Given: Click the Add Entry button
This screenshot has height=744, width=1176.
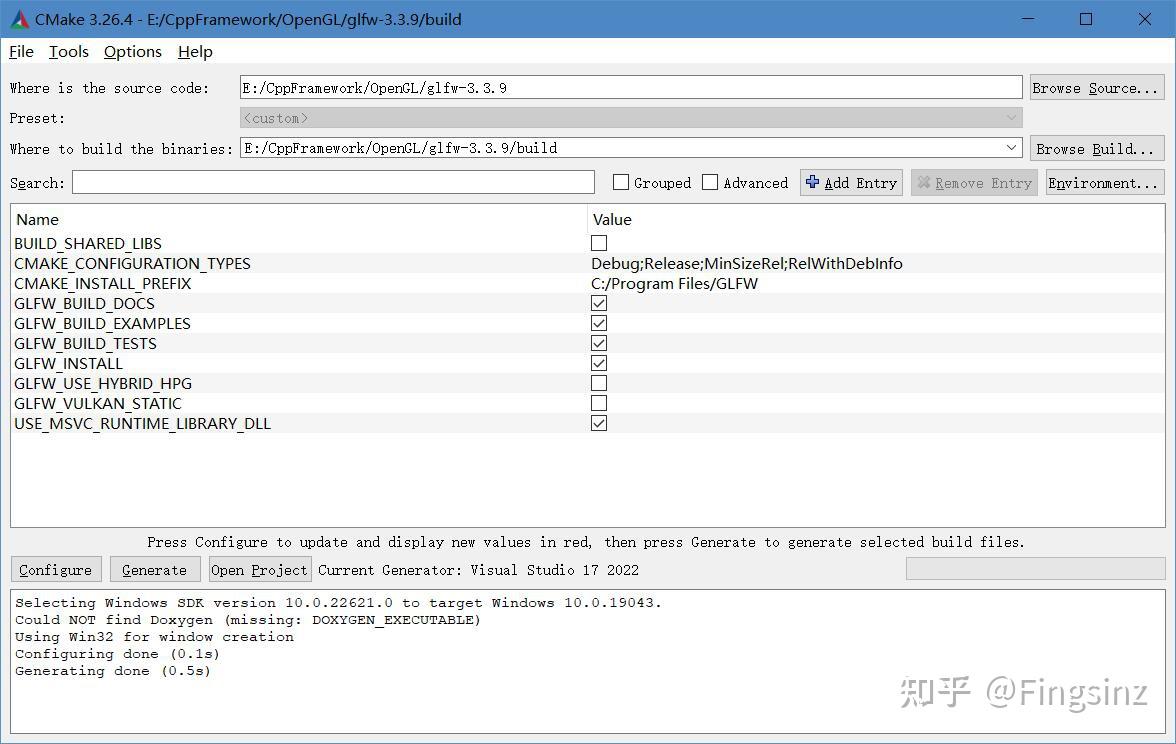Looking at the screenshot, I should click(851, 182).
